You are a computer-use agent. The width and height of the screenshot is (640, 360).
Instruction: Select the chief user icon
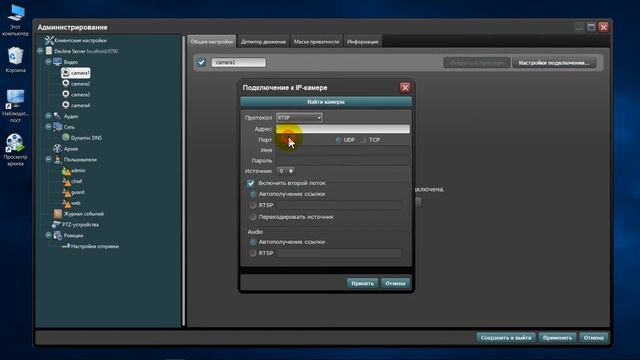pyautogui.click(x=66, y=181)
